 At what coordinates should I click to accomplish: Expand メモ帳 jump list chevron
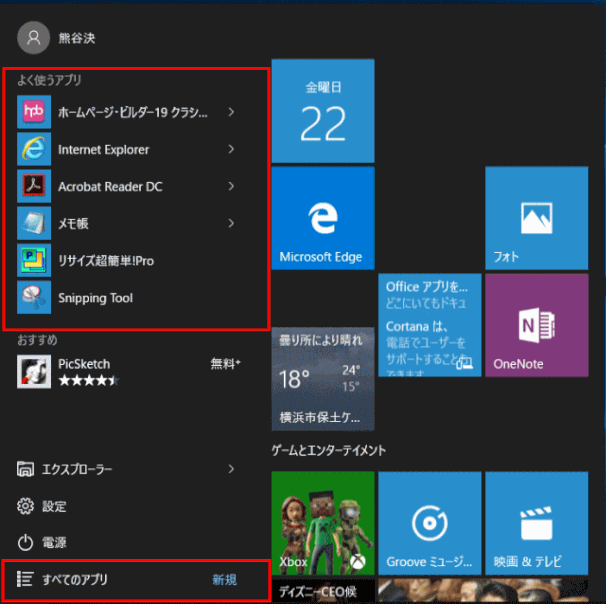231,223
